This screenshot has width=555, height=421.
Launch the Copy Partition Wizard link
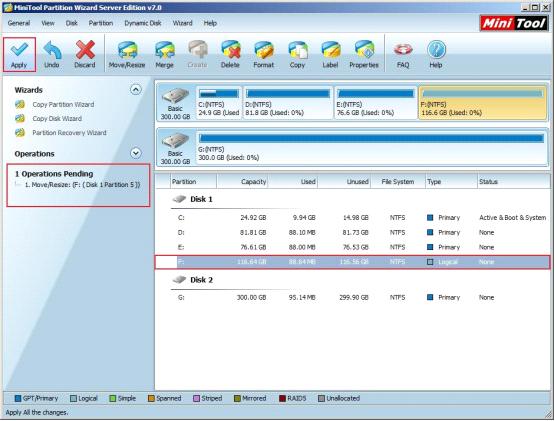(x=63, y=104)
